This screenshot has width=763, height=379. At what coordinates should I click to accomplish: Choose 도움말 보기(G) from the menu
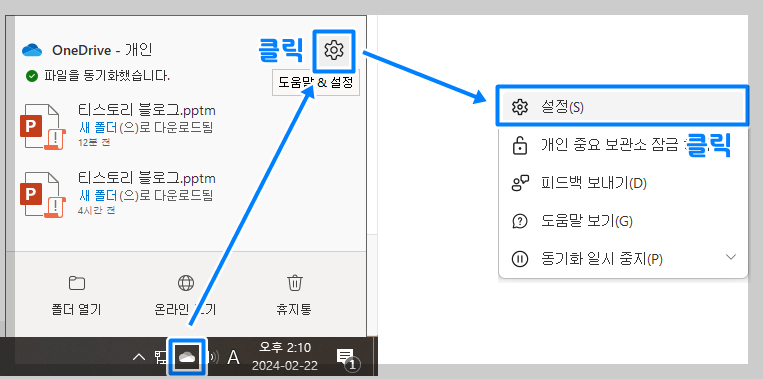(x=622, y=221)
